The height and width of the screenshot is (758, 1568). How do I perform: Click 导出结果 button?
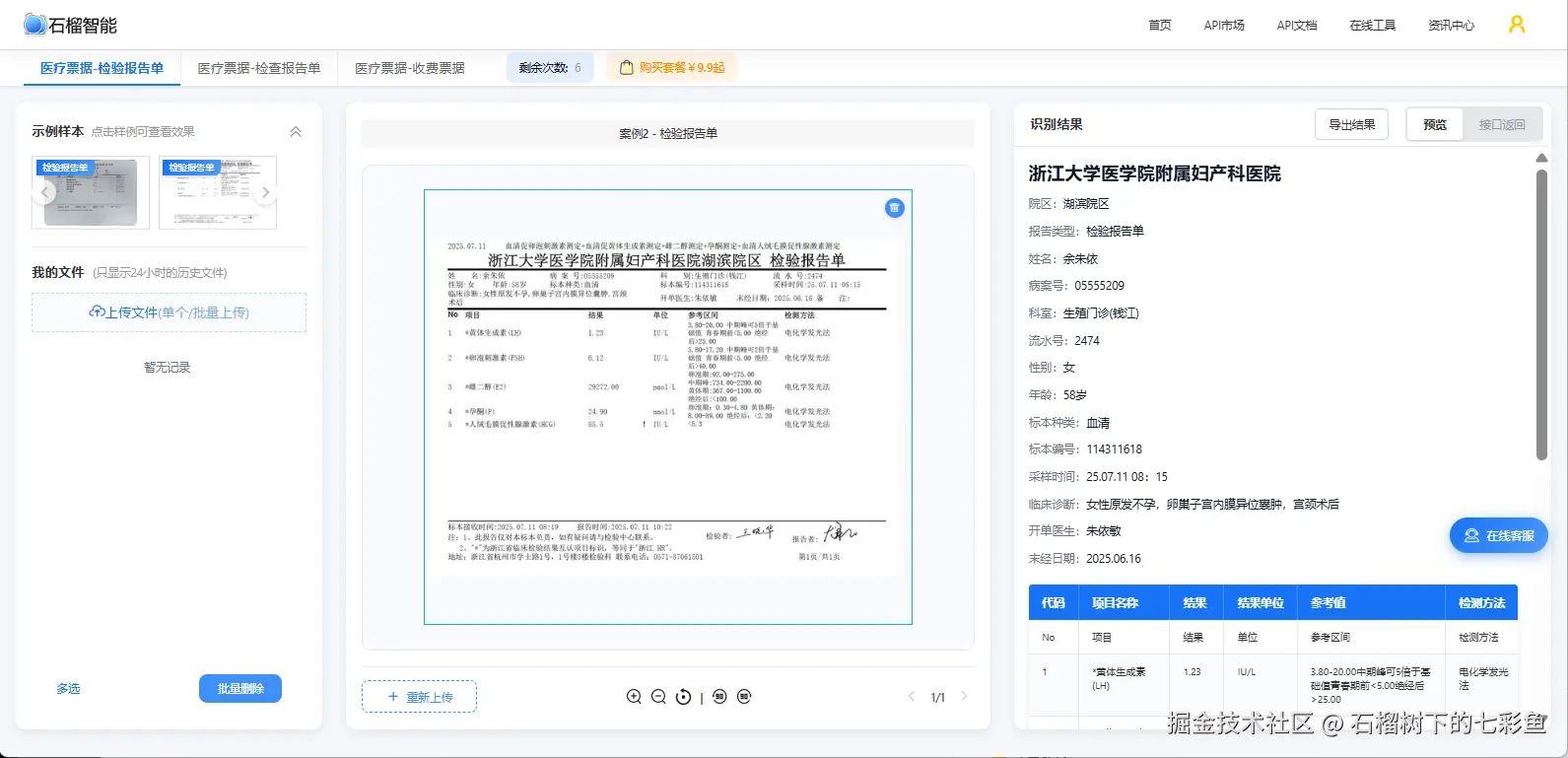point(1352,124)
